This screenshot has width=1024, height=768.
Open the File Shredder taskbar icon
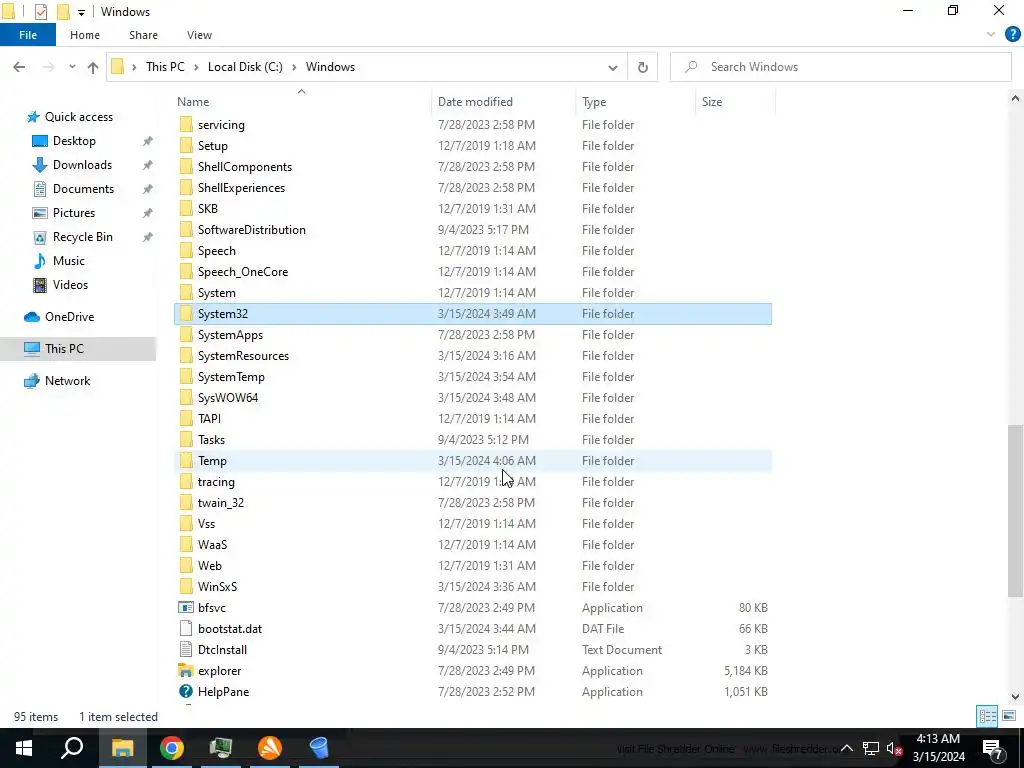coord(319,748)
